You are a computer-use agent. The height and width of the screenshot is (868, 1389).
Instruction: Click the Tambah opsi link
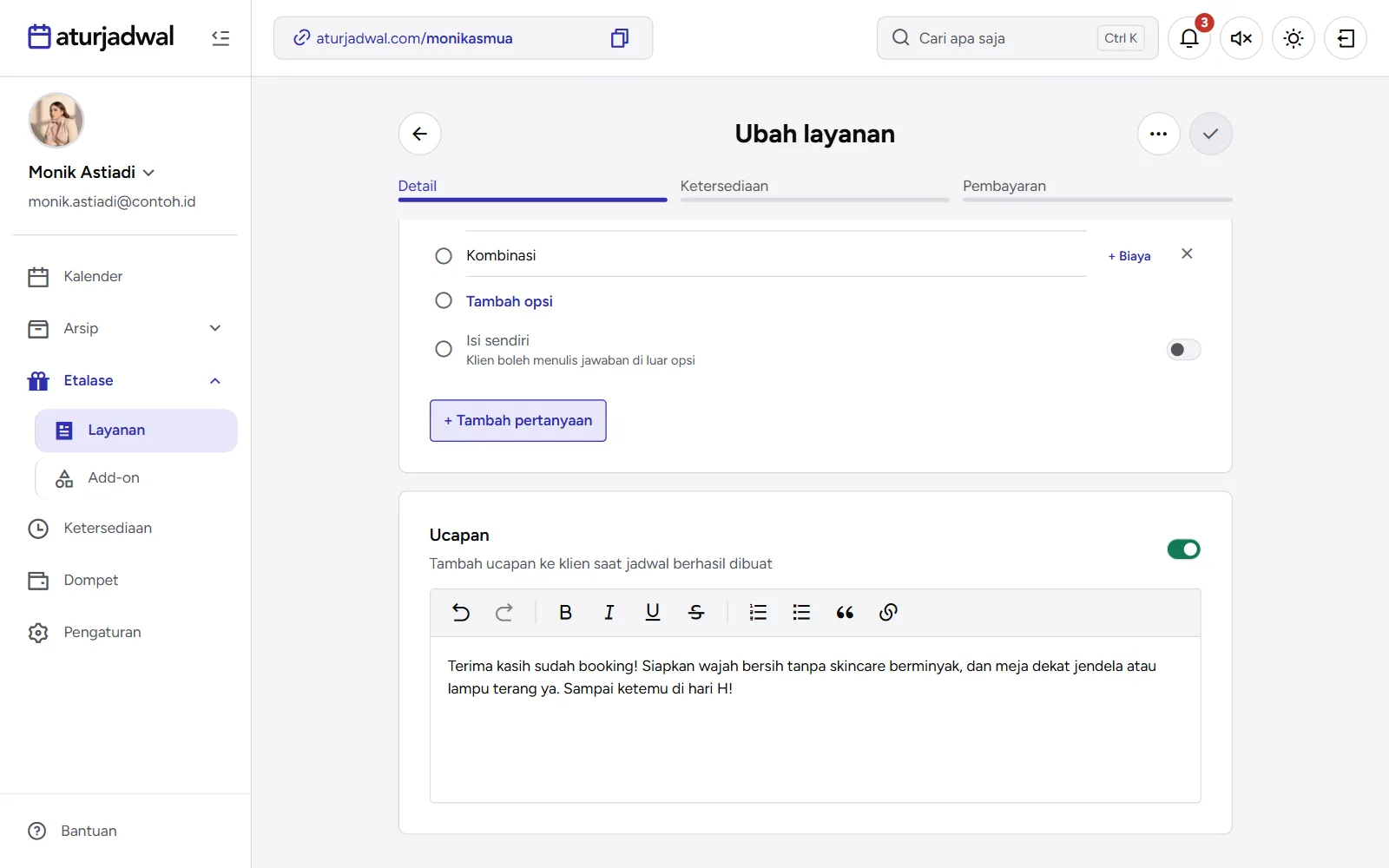510,301
